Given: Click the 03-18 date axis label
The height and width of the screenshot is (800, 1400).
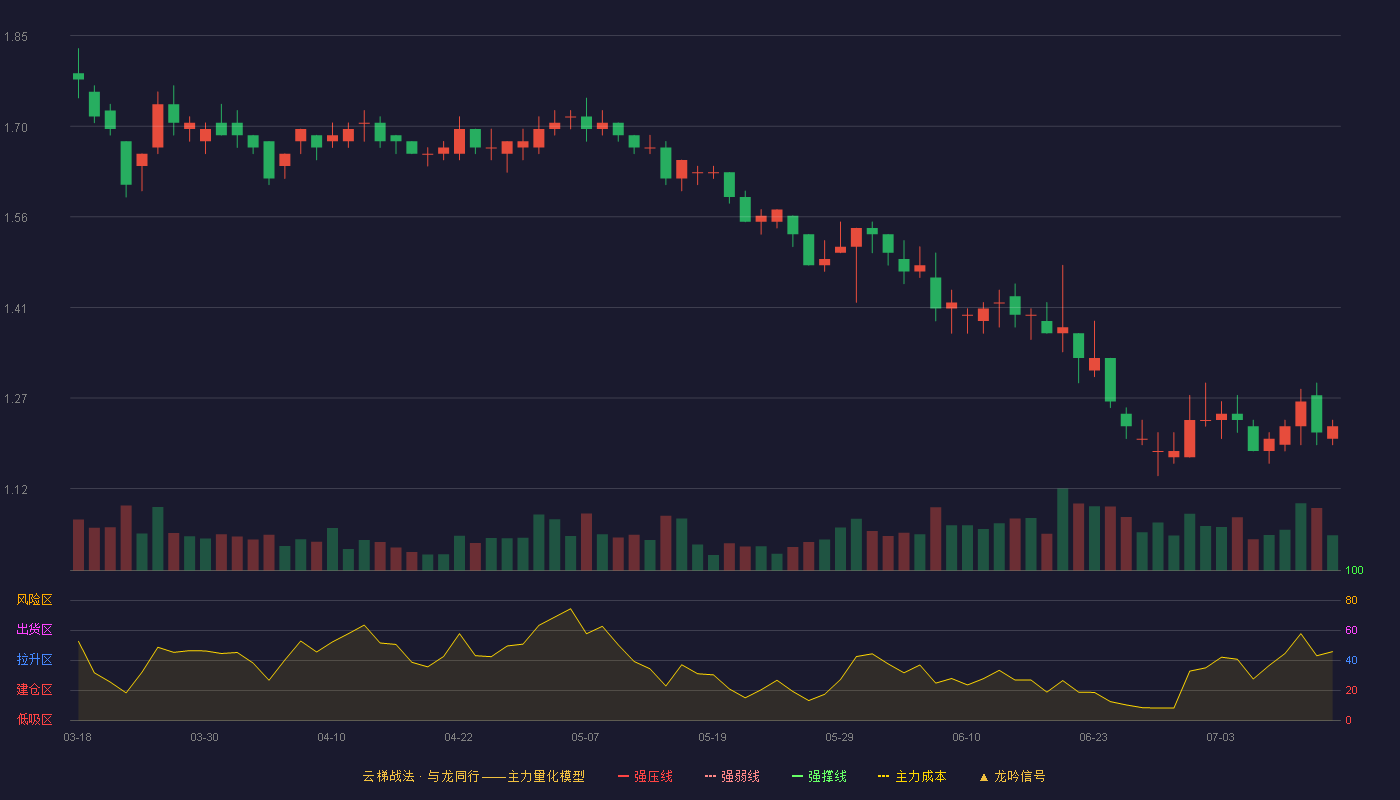Looking at the screenshot, I should 78,737.
